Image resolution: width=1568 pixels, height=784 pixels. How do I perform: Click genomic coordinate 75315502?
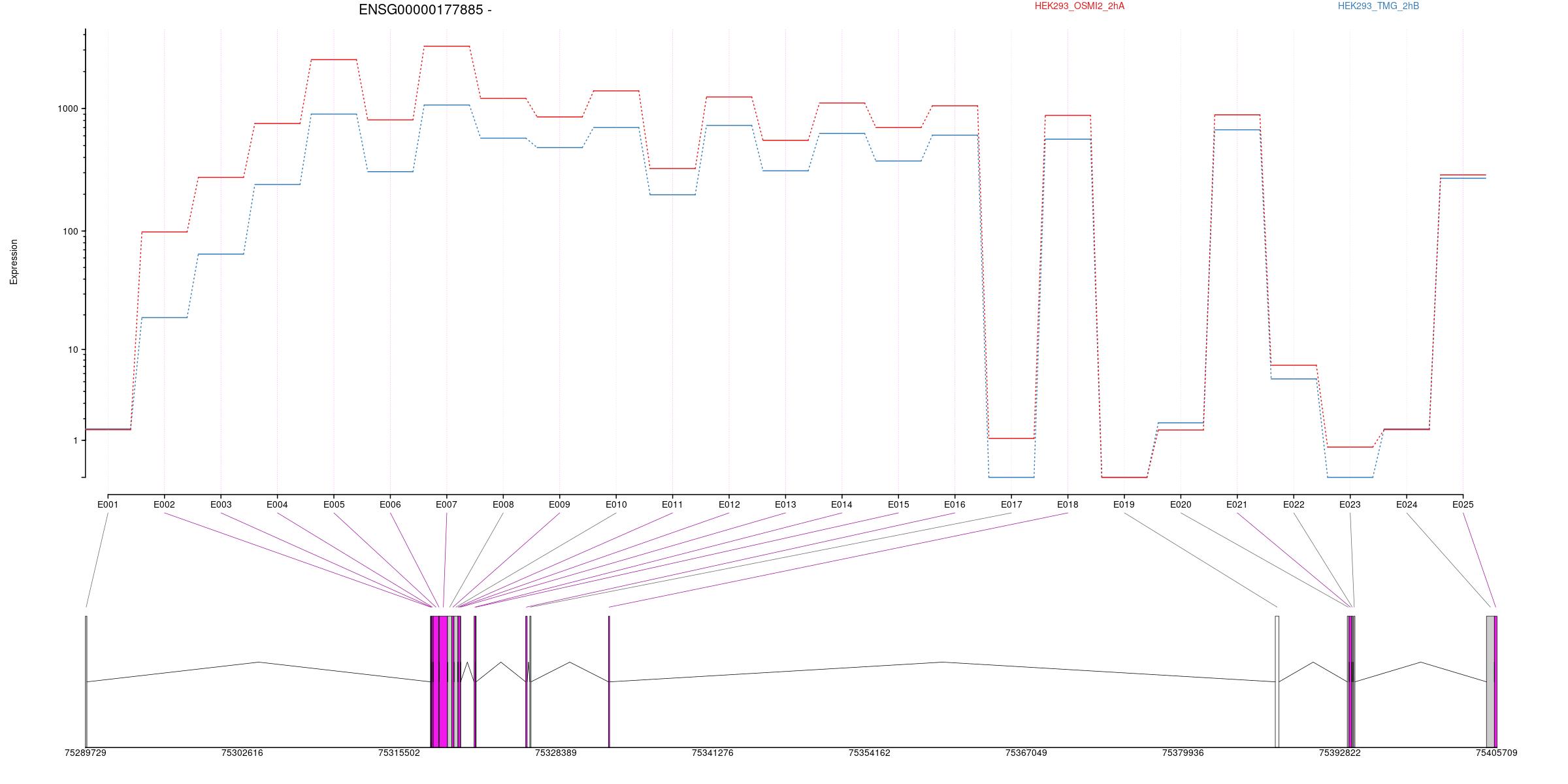[x=399, y=753]
